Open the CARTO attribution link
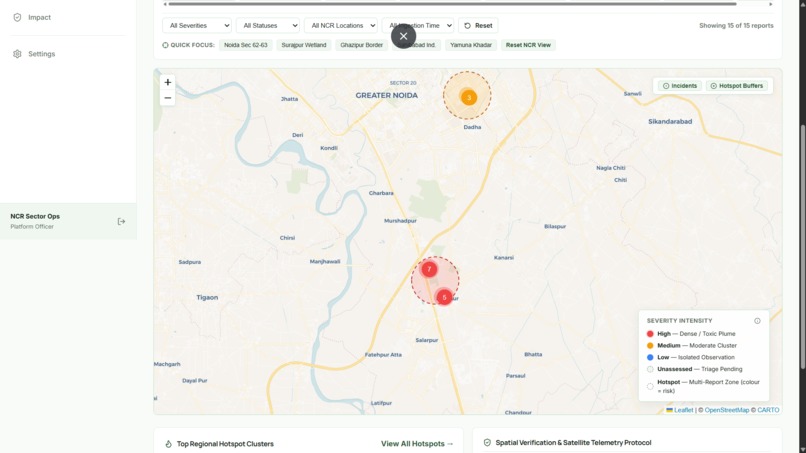This screenshot has height=453, width=806. (x=768, y=410)
